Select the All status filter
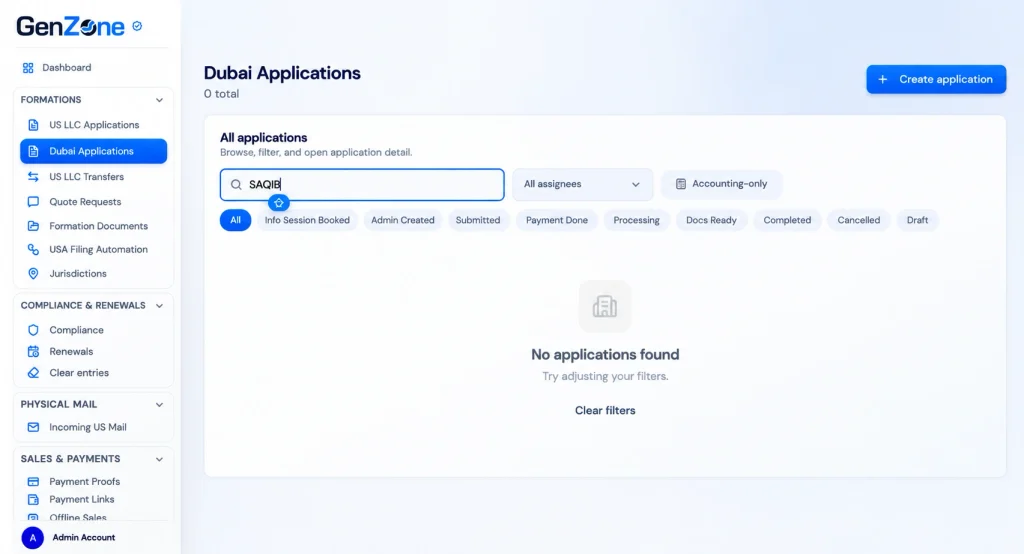The width and height of the screenshot is (1024, 554). point(235,220)
